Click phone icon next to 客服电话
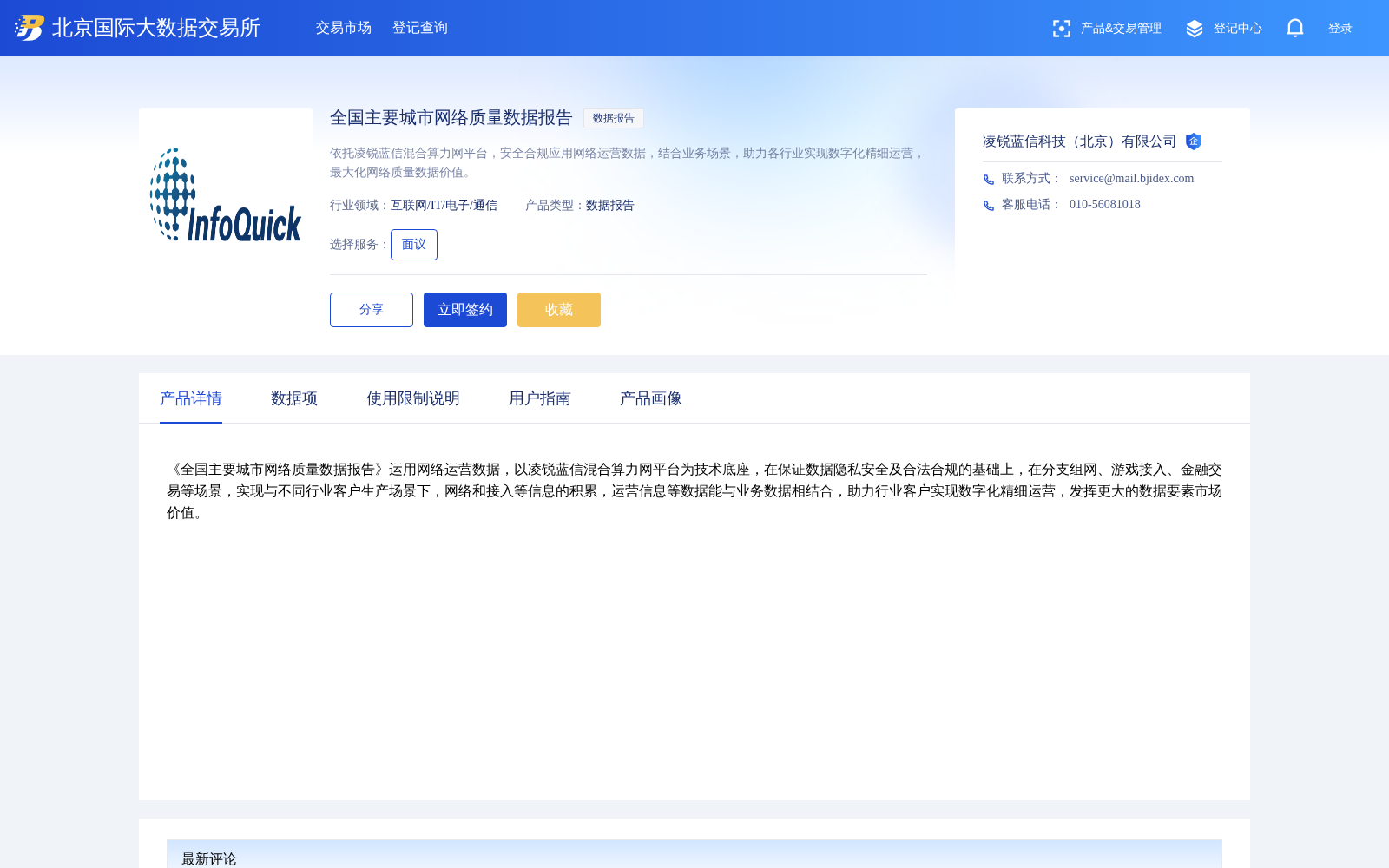The image size is (1389, 868). tap(989, 206)
